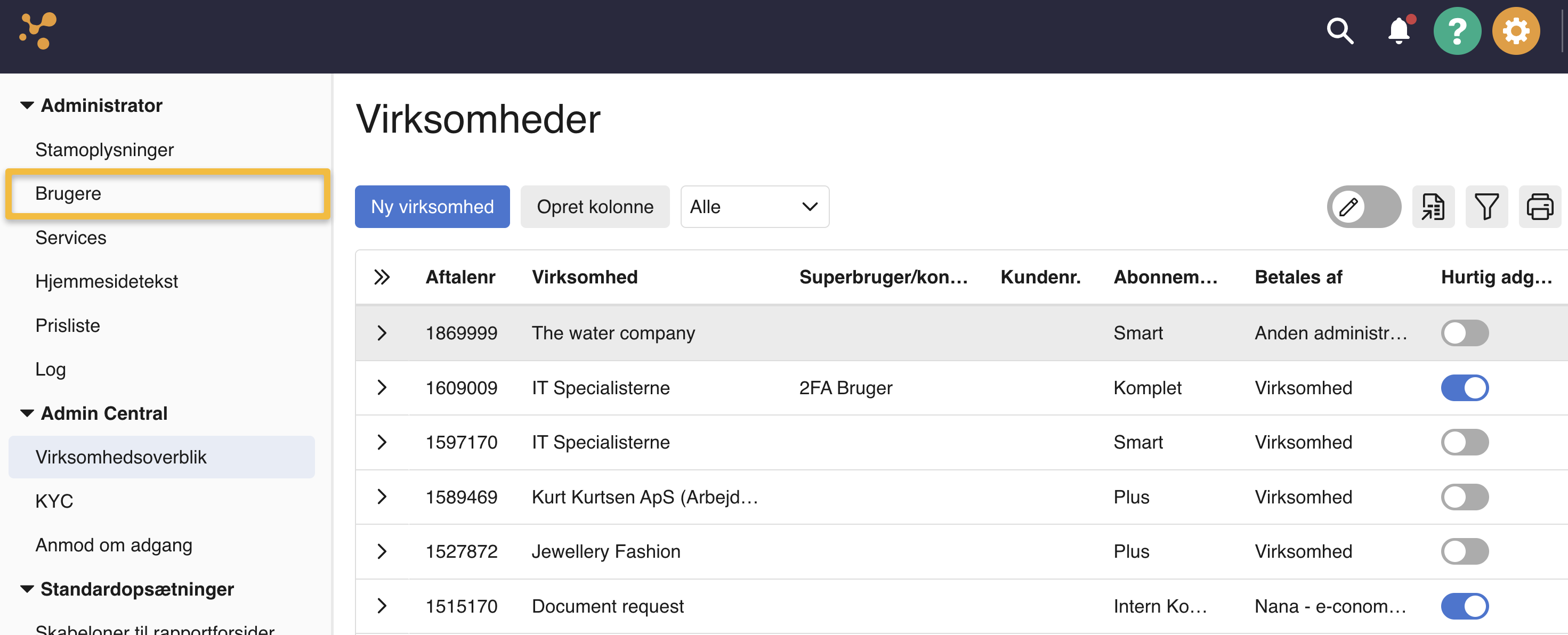Open the search magnifier icon
Image resolution: width=1568 pixels, height=635 pixels.
[x=1339, y=31]
